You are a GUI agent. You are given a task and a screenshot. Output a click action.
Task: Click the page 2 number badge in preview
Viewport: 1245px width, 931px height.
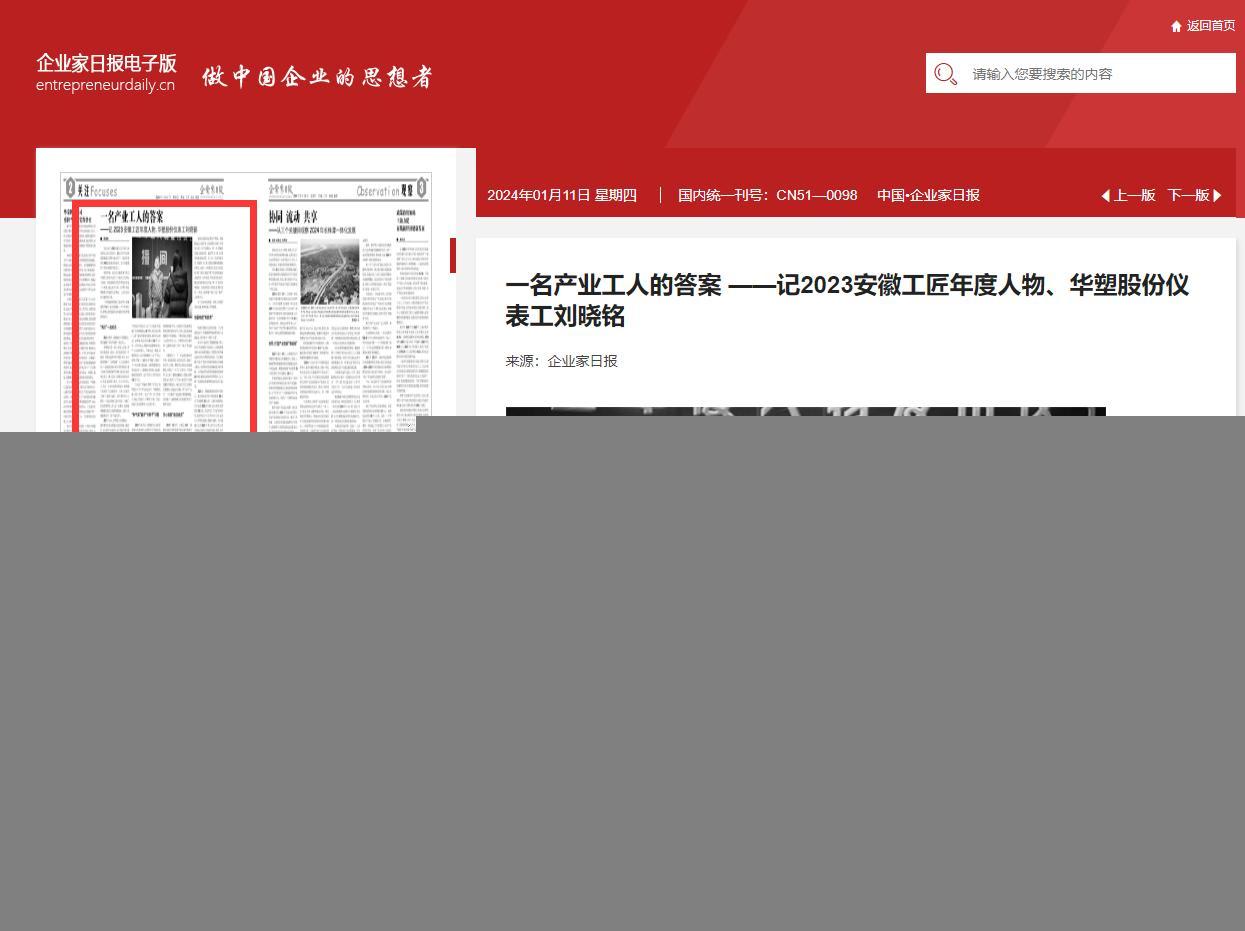pyautogui.click(x=69, y=188)
